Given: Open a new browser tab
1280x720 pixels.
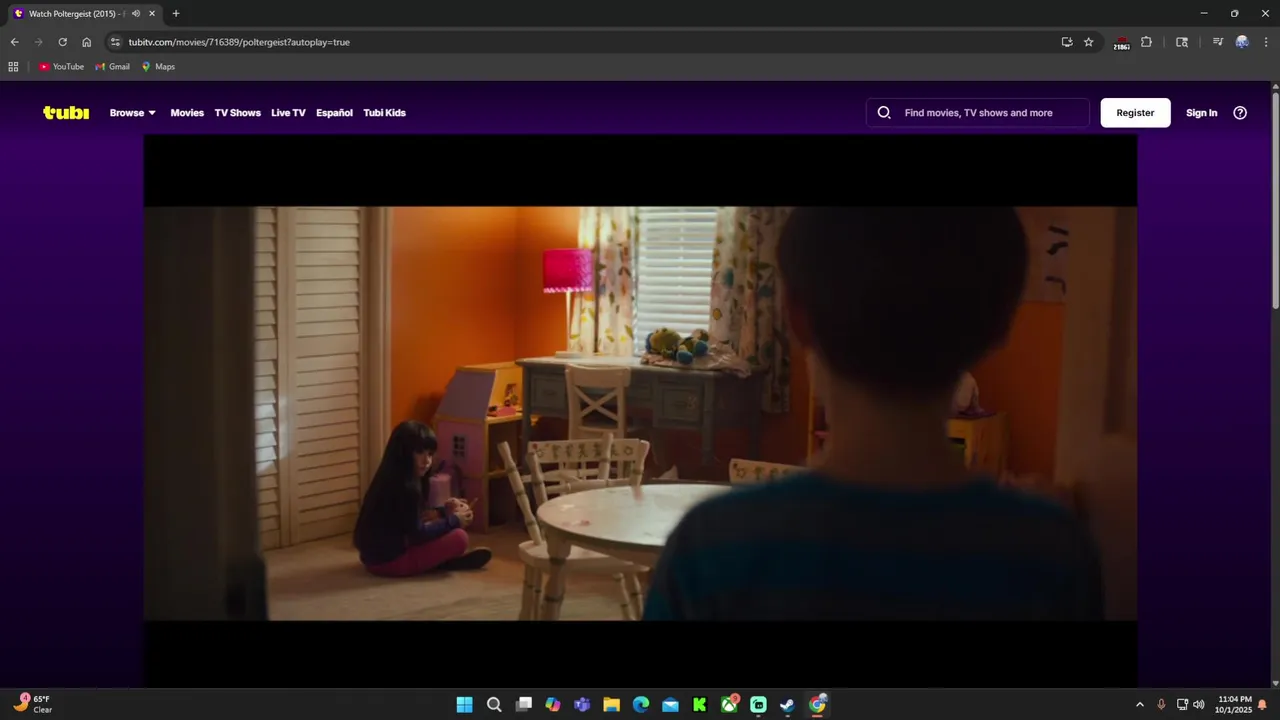Looking at the screenshot, I should click(x=176, y=14).
